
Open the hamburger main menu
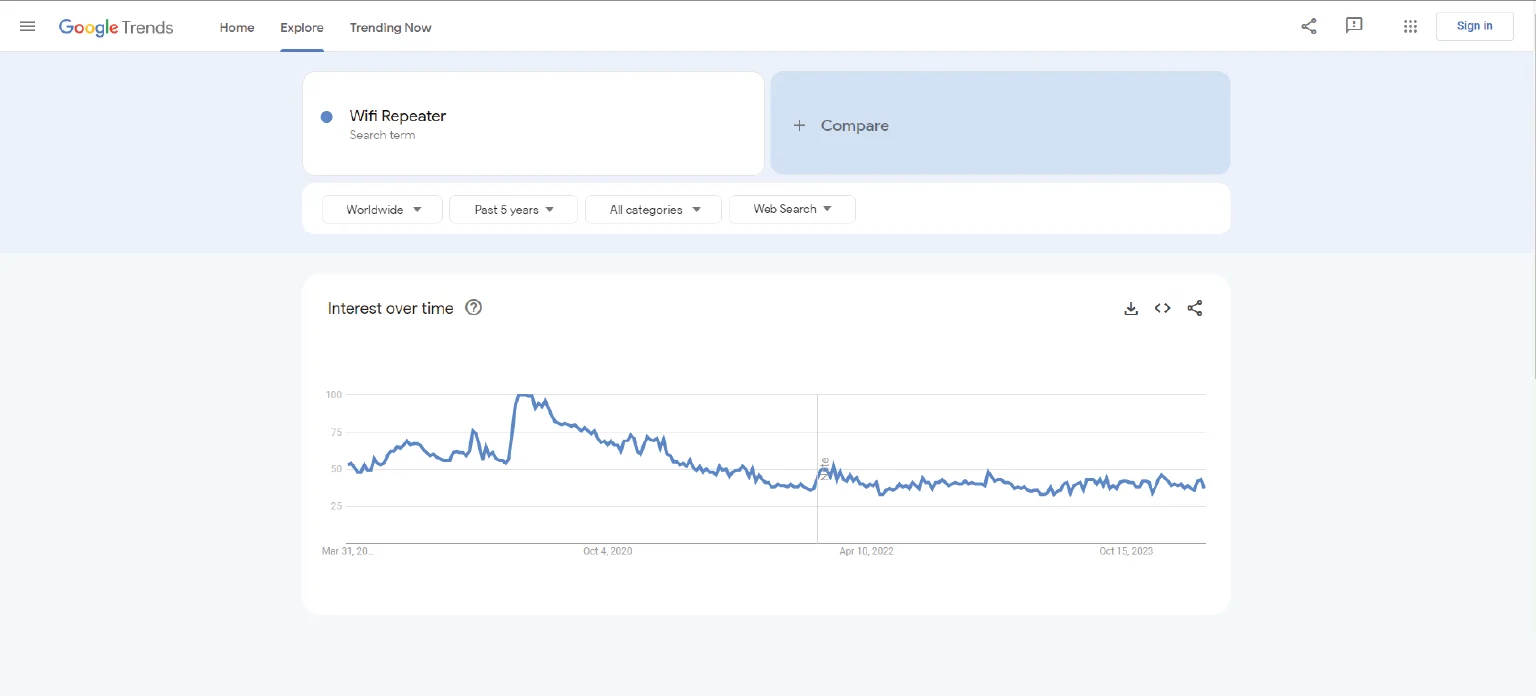pyautogui.click(x=28, y=27)
